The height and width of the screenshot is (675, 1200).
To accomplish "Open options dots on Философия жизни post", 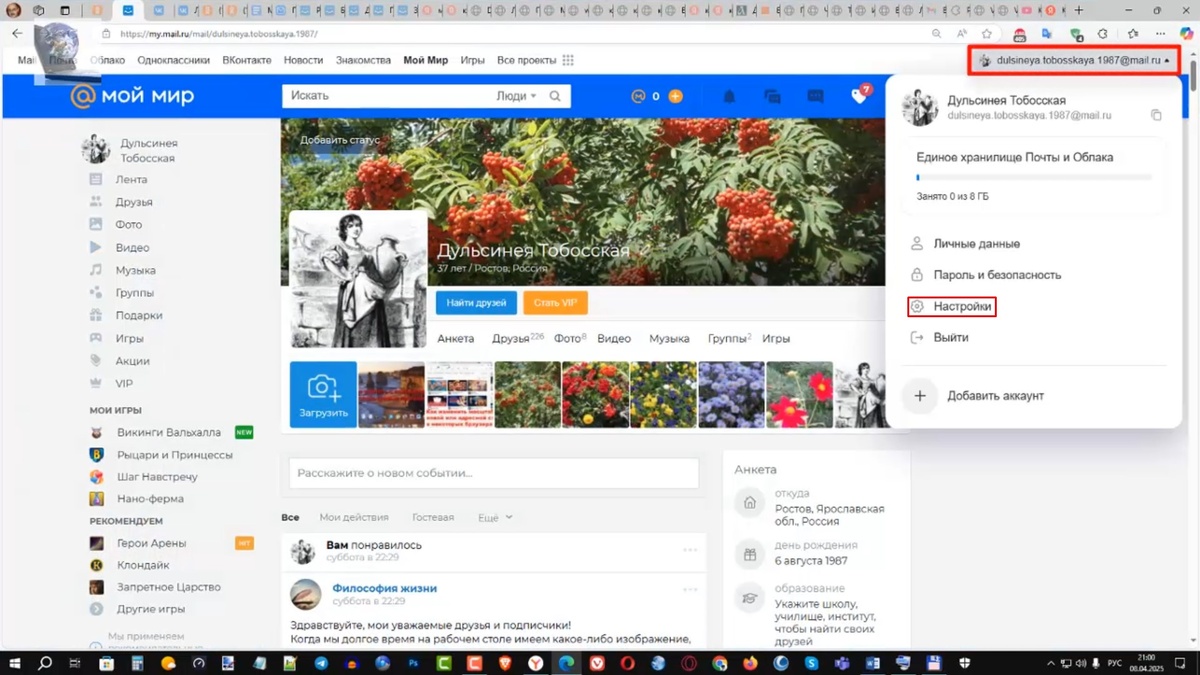I will pos(690,588).
